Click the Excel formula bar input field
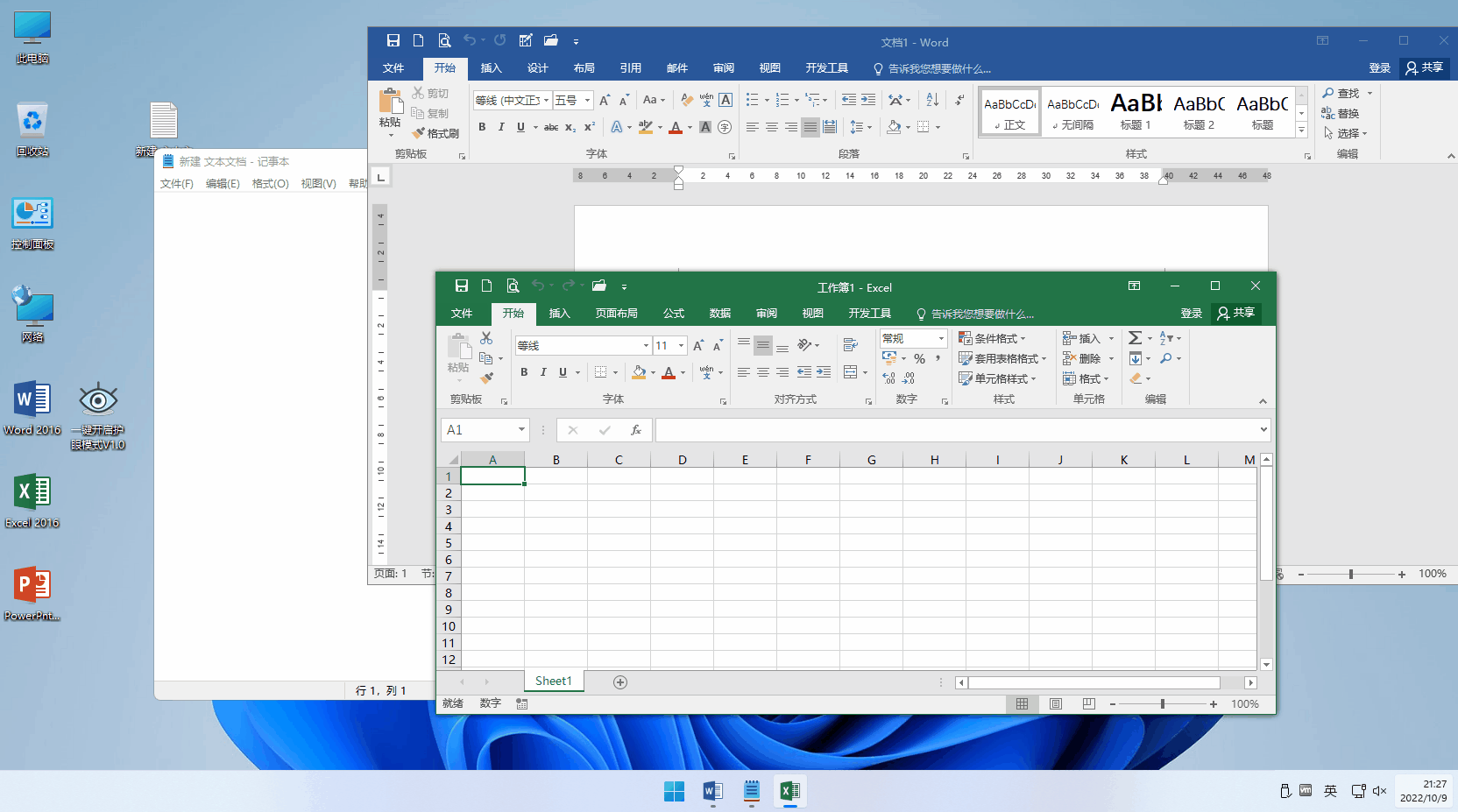 [955, 430]
